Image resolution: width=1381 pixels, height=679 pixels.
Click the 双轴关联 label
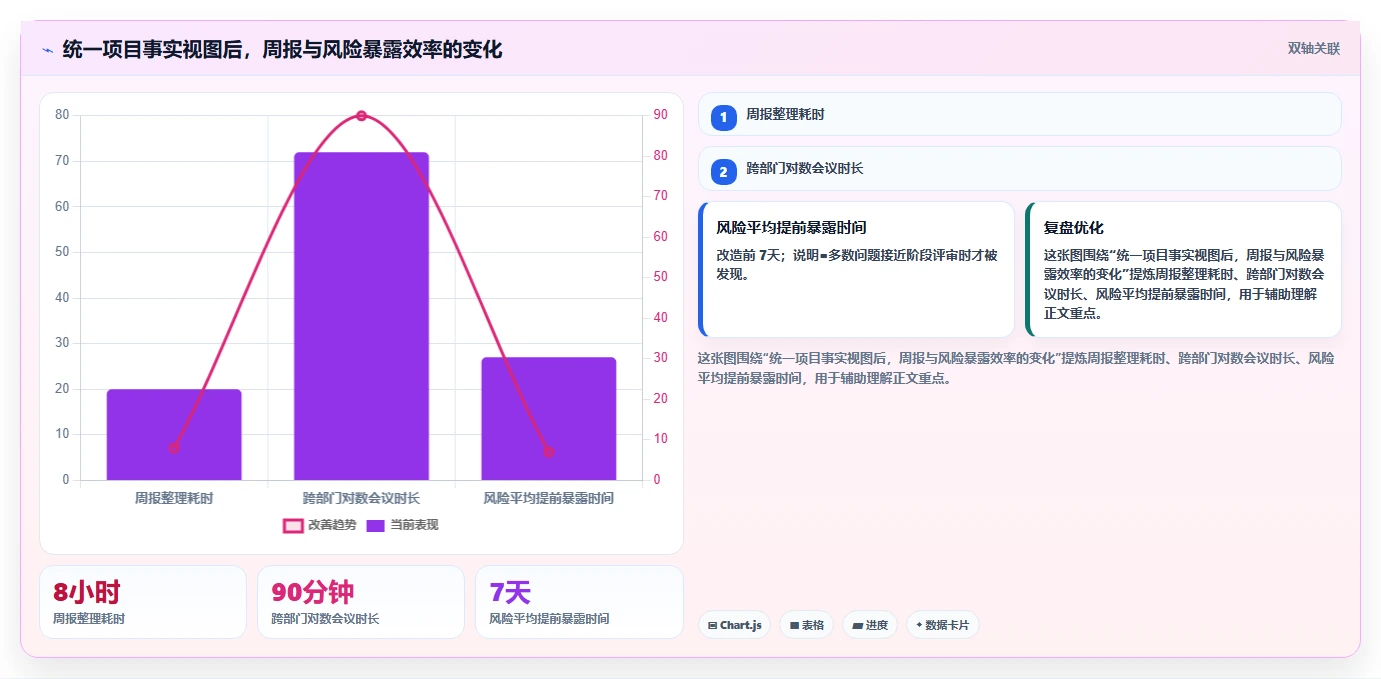click(x=1313, y=48)
